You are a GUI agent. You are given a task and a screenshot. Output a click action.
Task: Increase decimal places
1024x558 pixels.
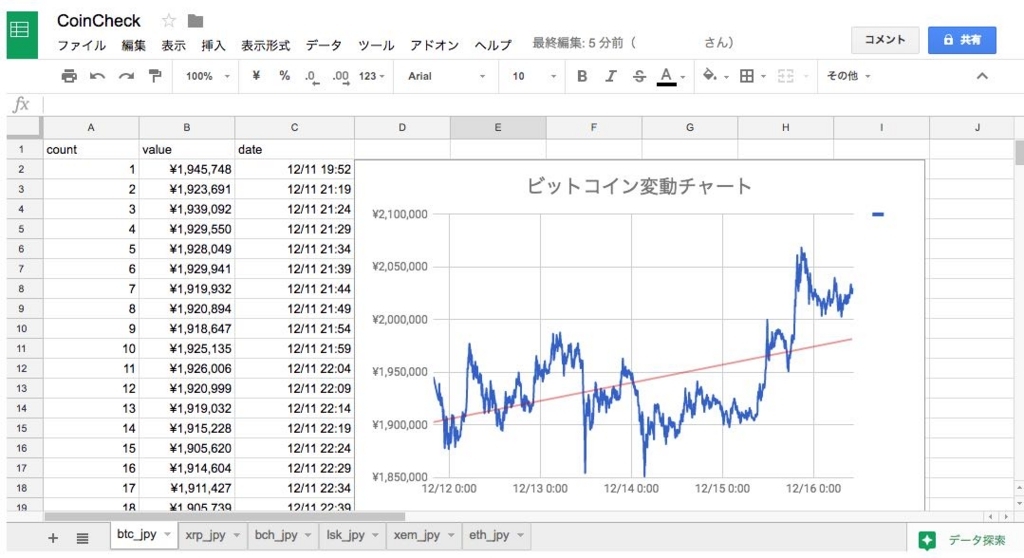[340, 76]
